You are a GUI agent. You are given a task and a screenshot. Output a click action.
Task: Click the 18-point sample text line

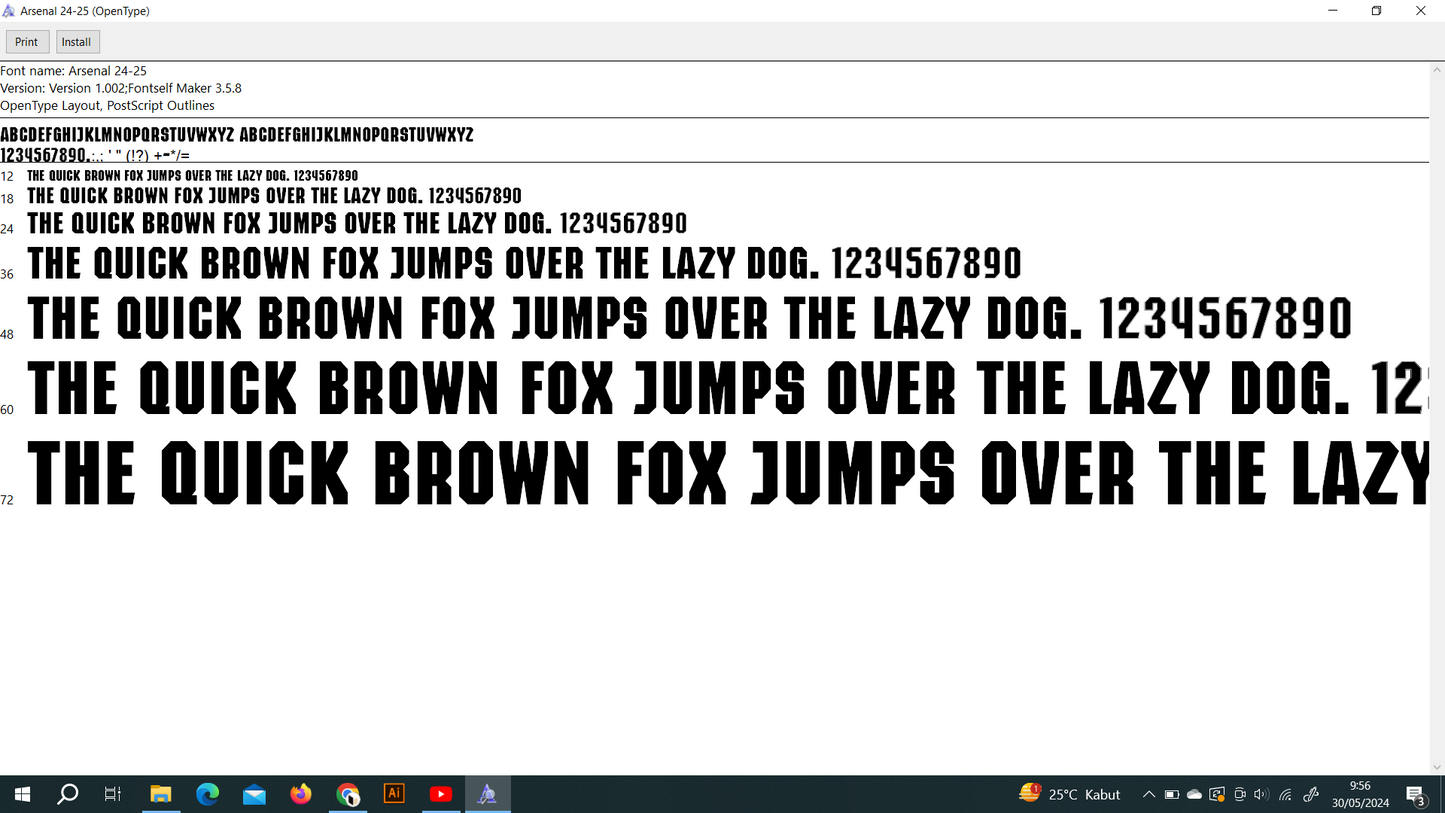coord(274,196)
